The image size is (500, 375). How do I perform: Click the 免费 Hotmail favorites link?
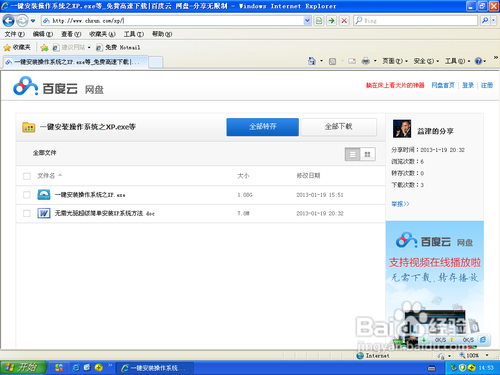pyautogui.click(x=118, y=47)
